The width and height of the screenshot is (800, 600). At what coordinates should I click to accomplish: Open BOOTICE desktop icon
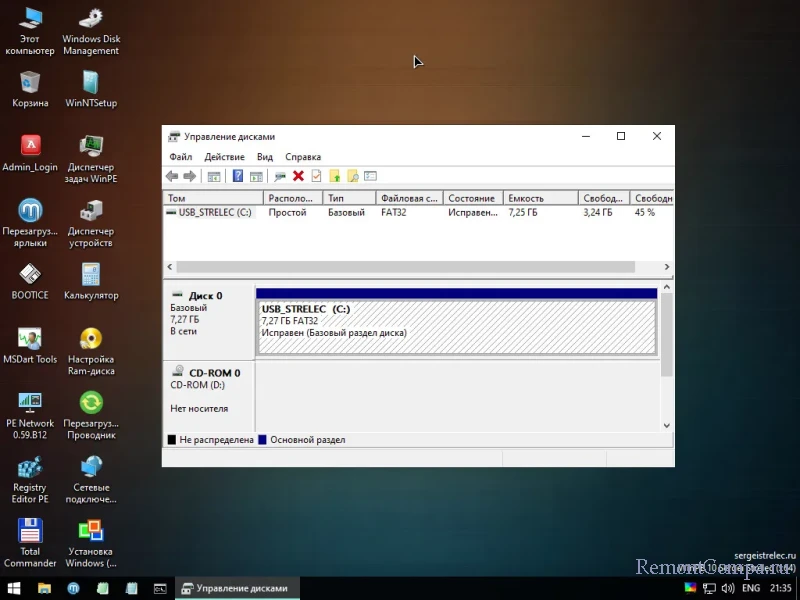pos(30,275)
